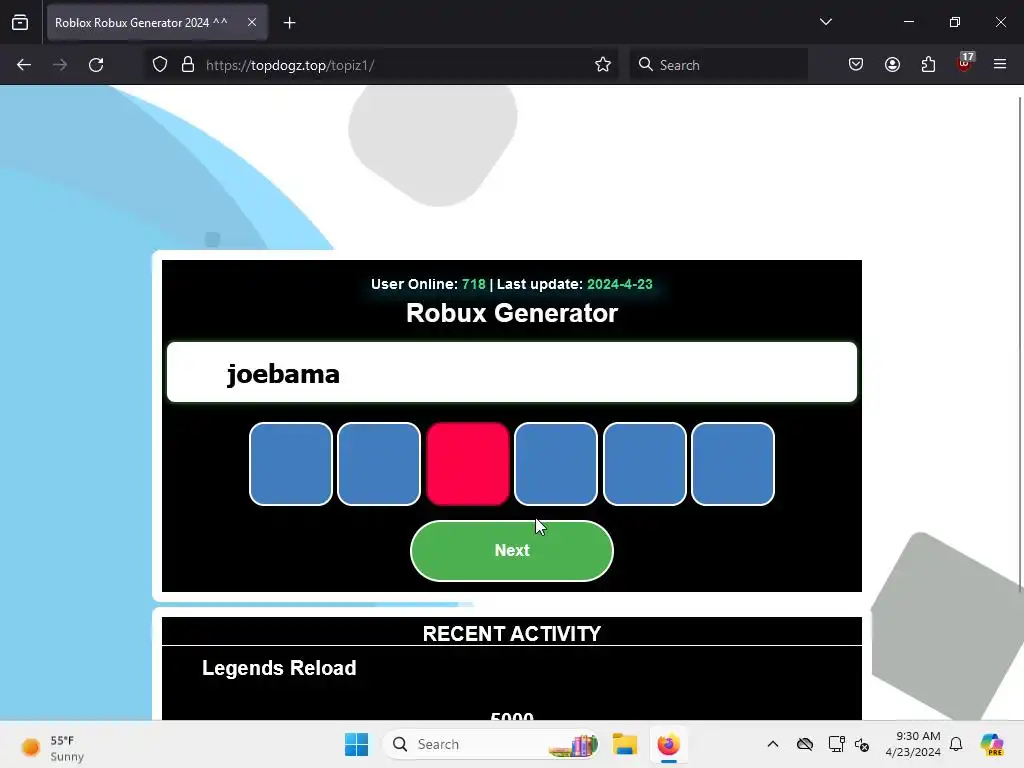Open the Extensions puzzle icon

929,65
